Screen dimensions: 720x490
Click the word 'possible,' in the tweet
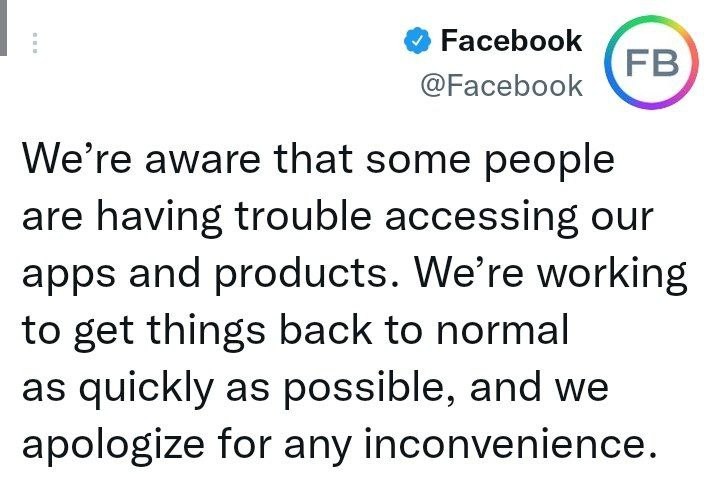[x=369, y=390]
